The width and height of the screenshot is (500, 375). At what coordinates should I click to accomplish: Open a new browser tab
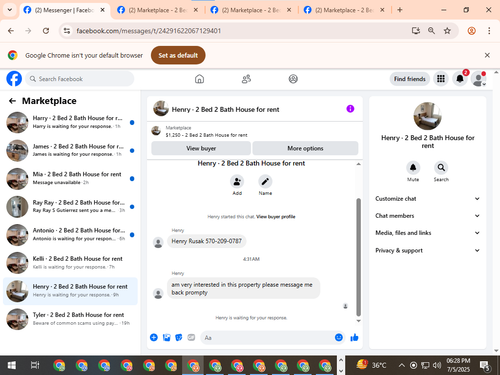click(400, 10)
